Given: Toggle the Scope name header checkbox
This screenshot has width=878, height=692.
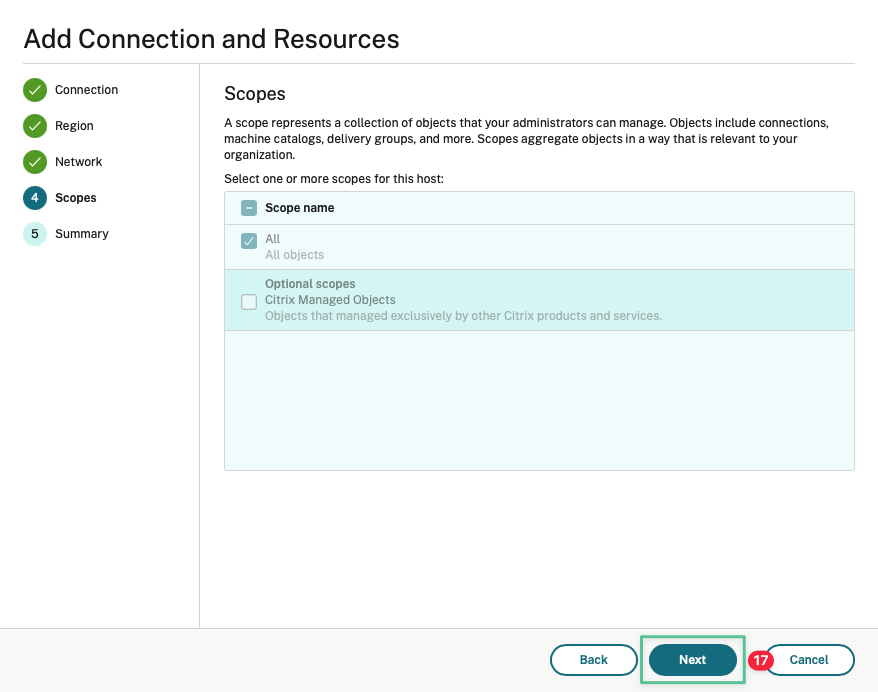Looking at the screenshot, I should (x=249, y=208).
